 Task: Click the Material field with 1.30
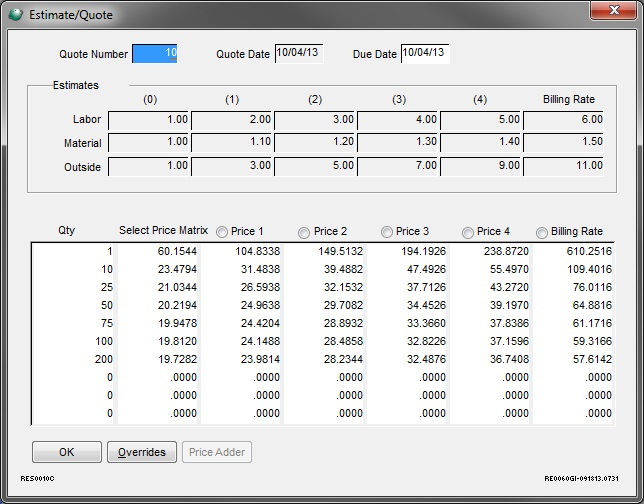(x=397, y=142)
